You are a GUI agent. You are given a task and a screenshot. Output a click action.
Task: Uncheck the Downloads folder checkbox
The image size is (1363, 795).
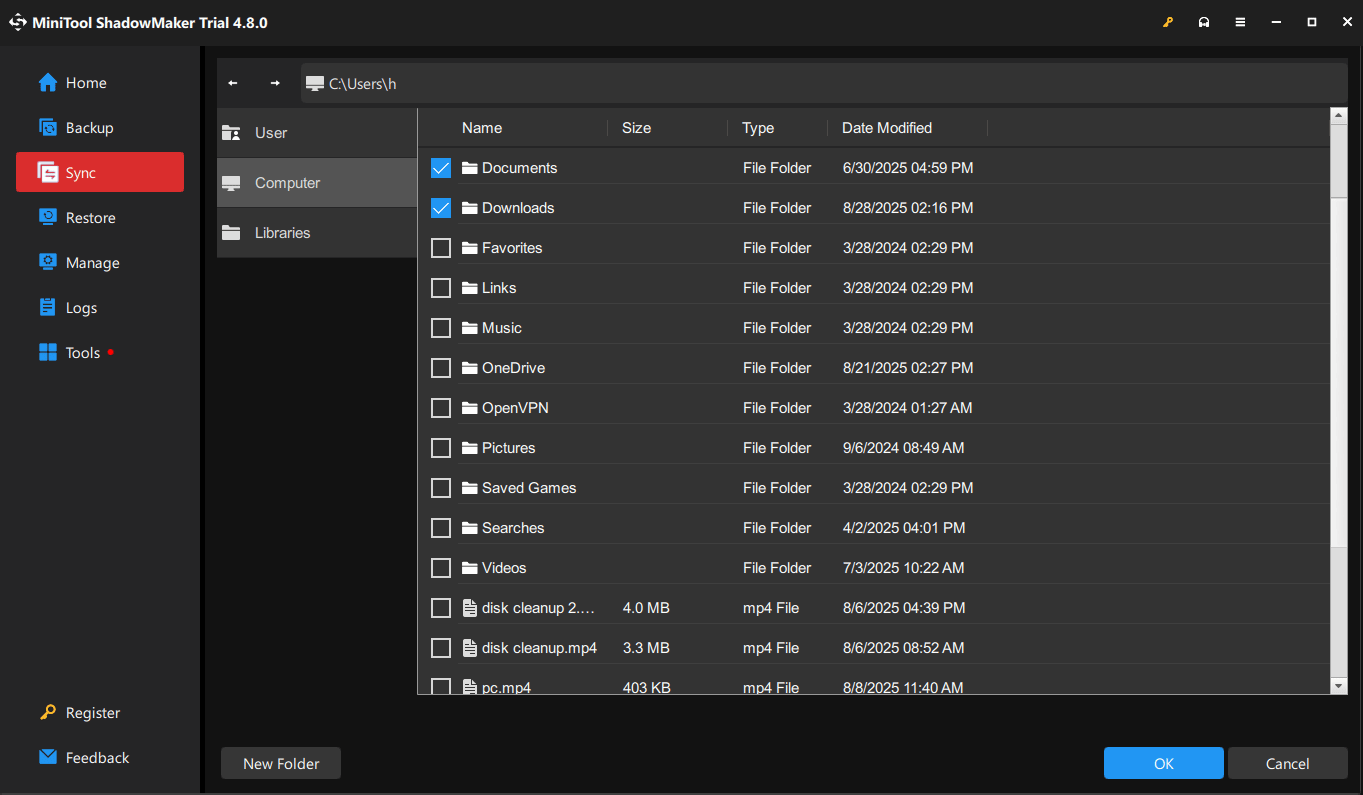pos(441,208)
